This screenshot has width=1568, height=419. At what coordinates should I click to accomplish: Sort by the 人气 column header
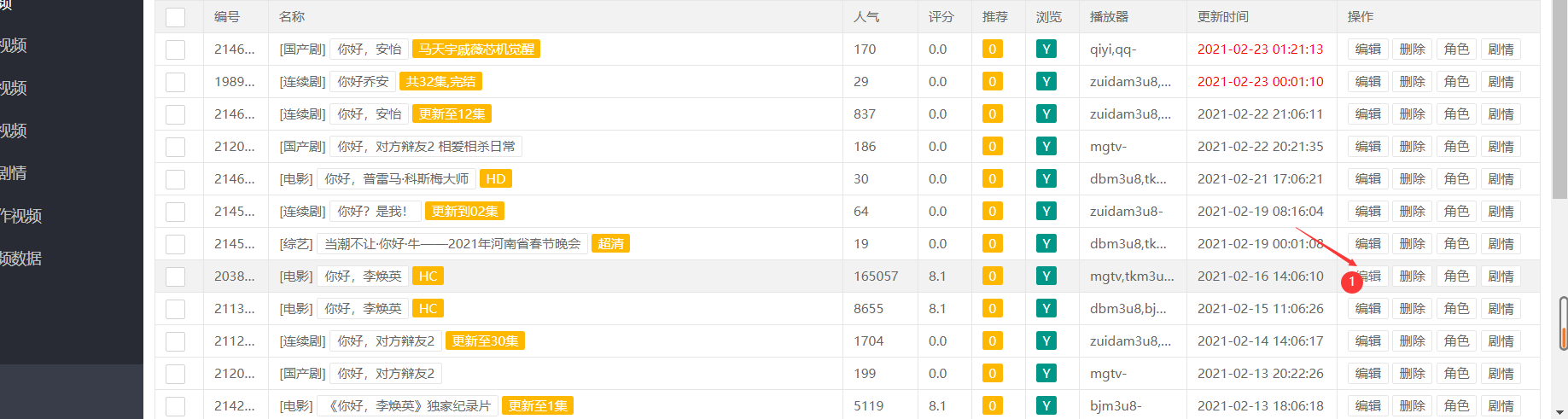tap(866, 17)
